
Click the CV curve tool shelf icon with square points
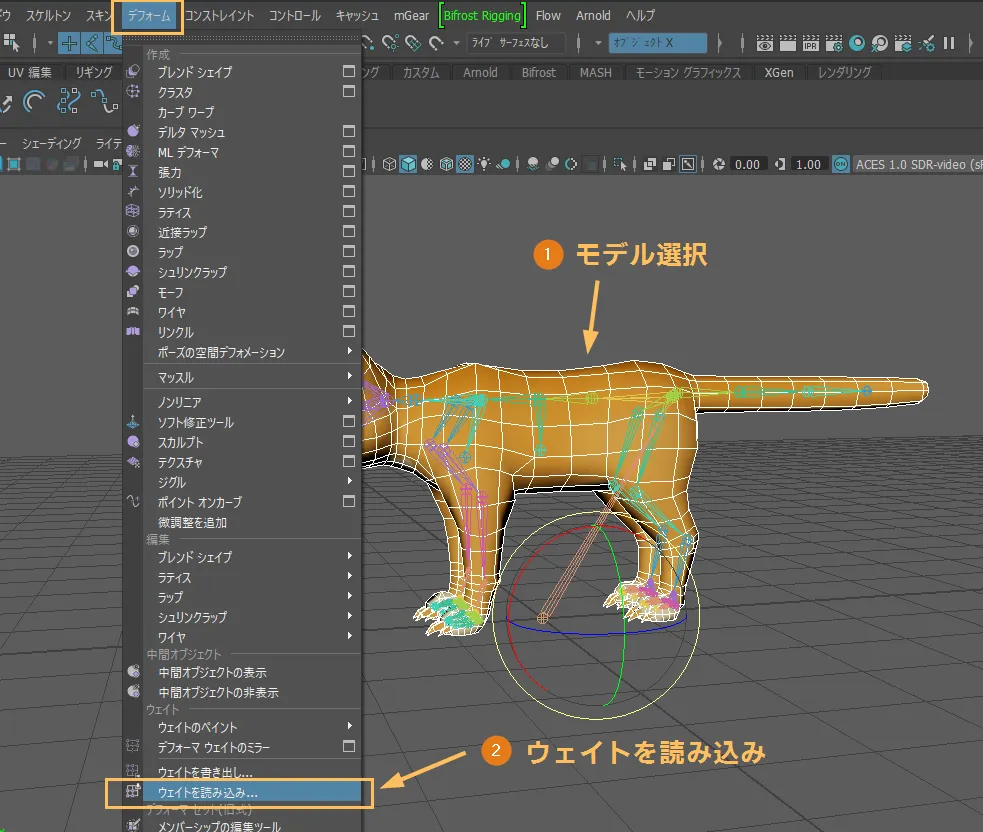point(68,101)
